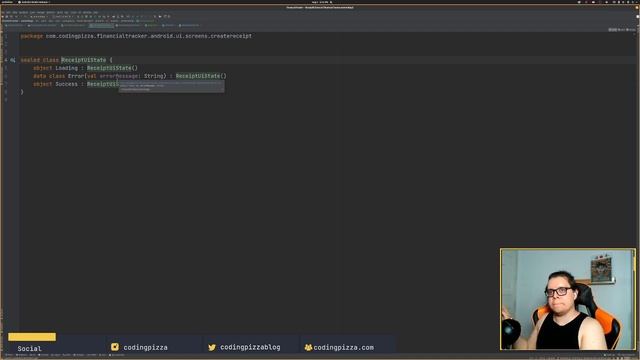This screenshot has width=640, height=360.
Task: Click the 'object Loading' keyword line
Action: tap(86, 68)
